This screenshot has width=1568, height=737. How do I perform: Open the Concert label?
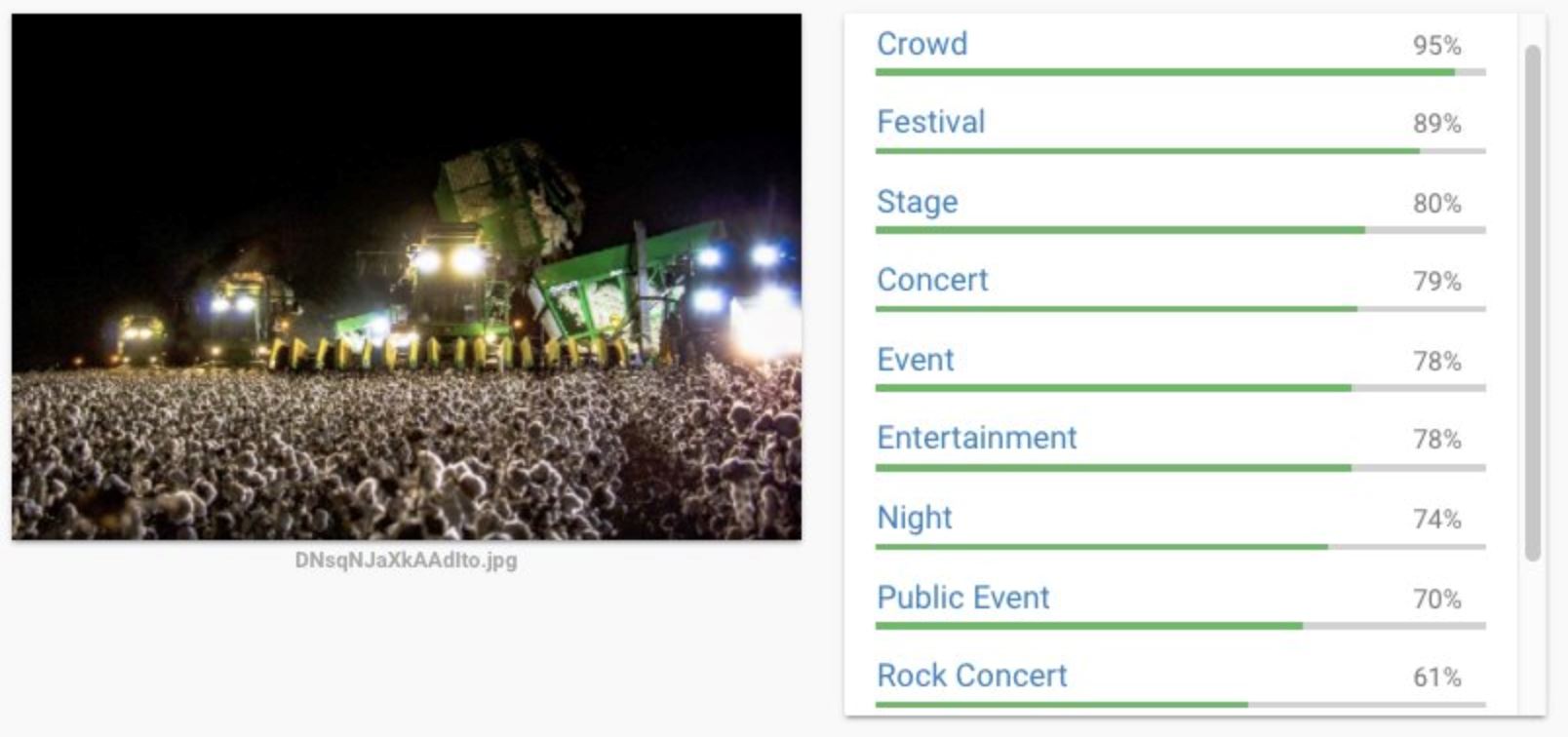pyautogui.click(x=932, y=281)
